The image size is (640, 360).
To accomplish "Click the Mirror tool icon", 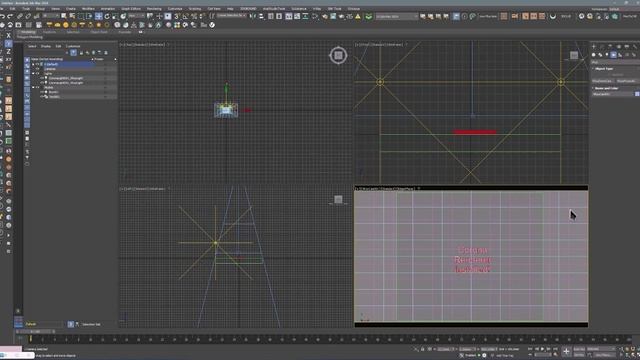I will pos(253,16).
